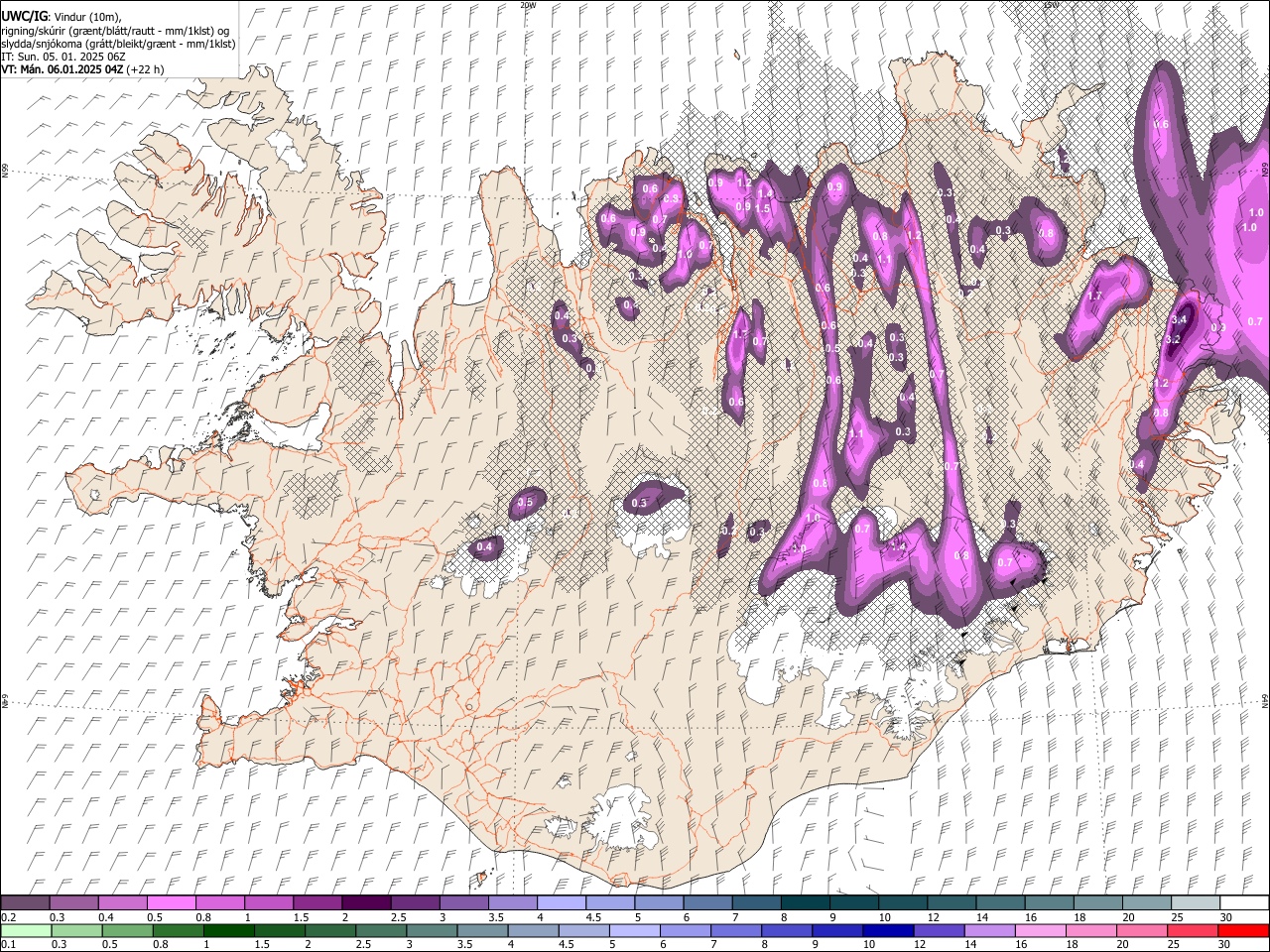1270x952 pixels.
Task: Click the red 30 swatch ending the bottom legend row
Action: click(x=1244, y=930)
